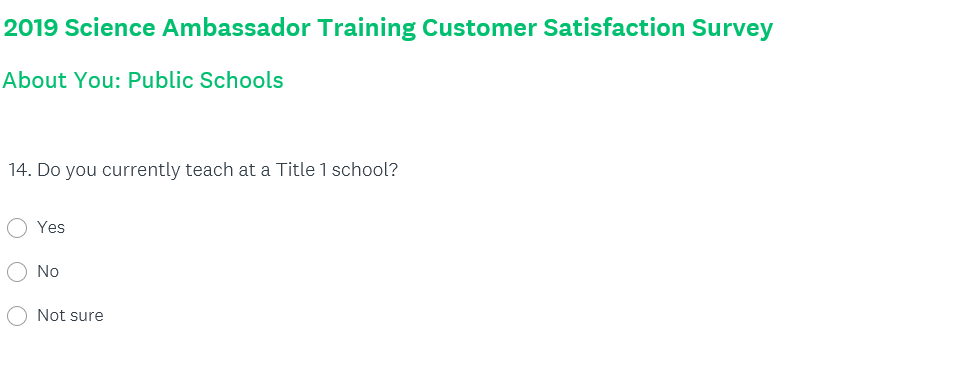
Task: Click the 'No' answer label text
Action: [48, 271]
